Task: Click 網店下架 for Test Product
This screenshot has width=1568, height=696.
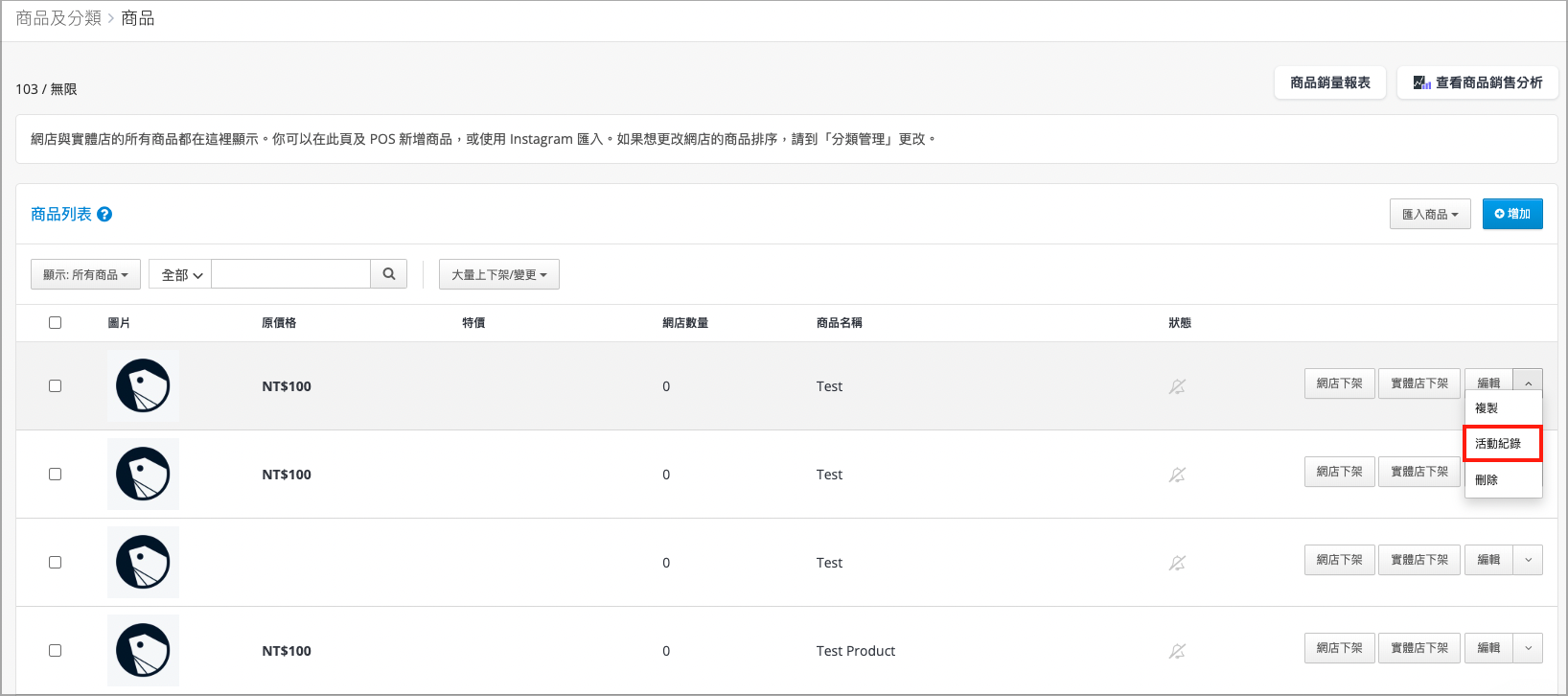Action: [1340, 648]
